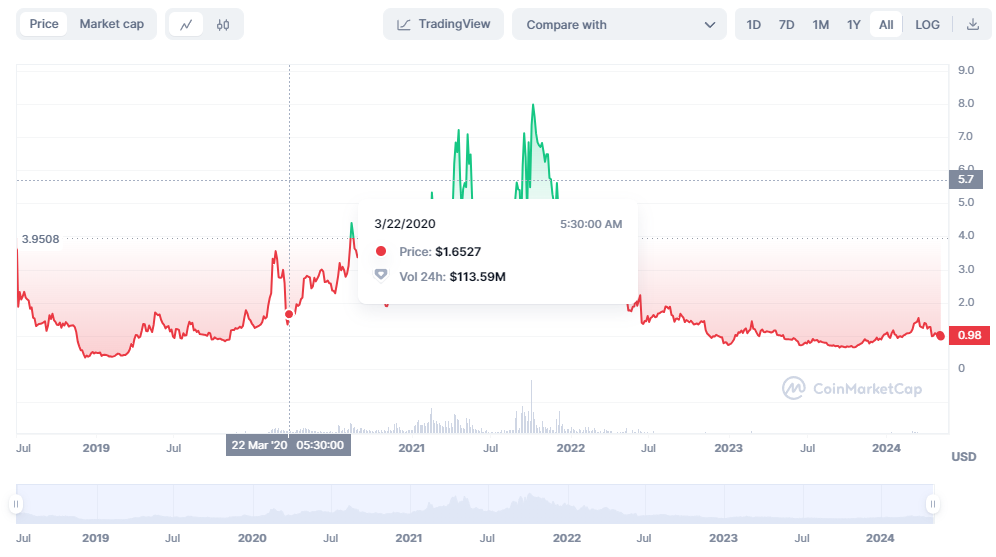Open TradingView chart
The image size is (996, 557).
point(444,24)
